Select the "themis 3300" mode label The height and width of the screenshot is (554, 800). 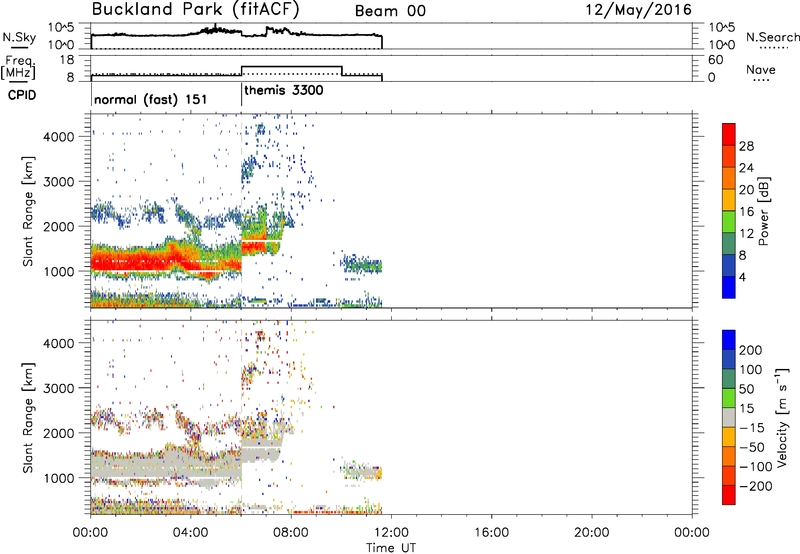pos(284,90)
